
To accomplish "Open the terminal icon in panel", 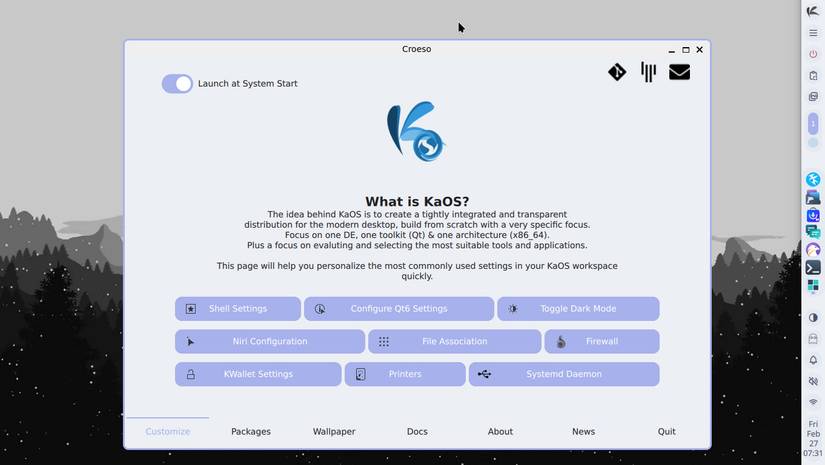I will (x=813, y=268).
